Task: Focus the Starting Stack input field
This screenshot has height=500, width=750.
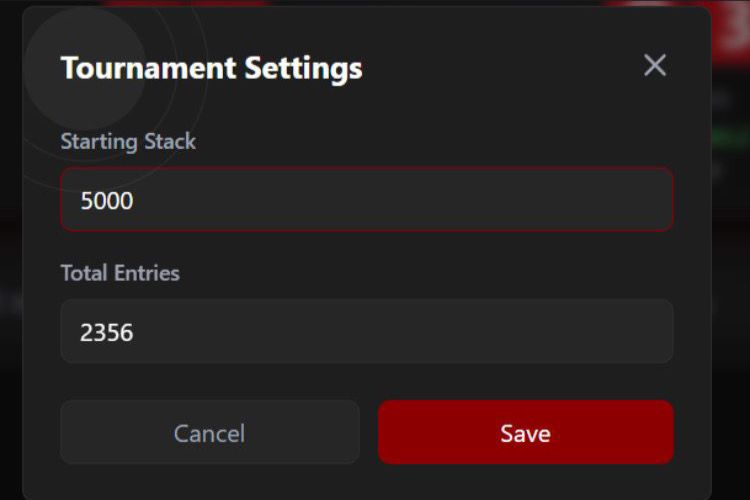Action: point(366,200)
